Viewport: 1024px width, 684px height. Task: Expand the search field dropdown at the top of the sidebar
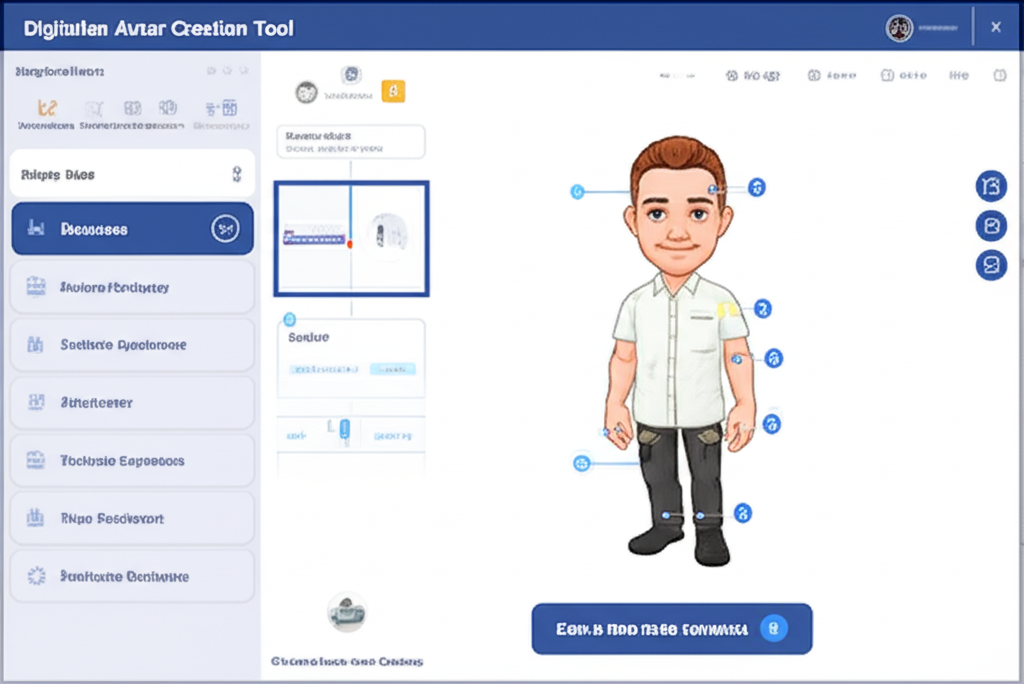click(238, 173)
